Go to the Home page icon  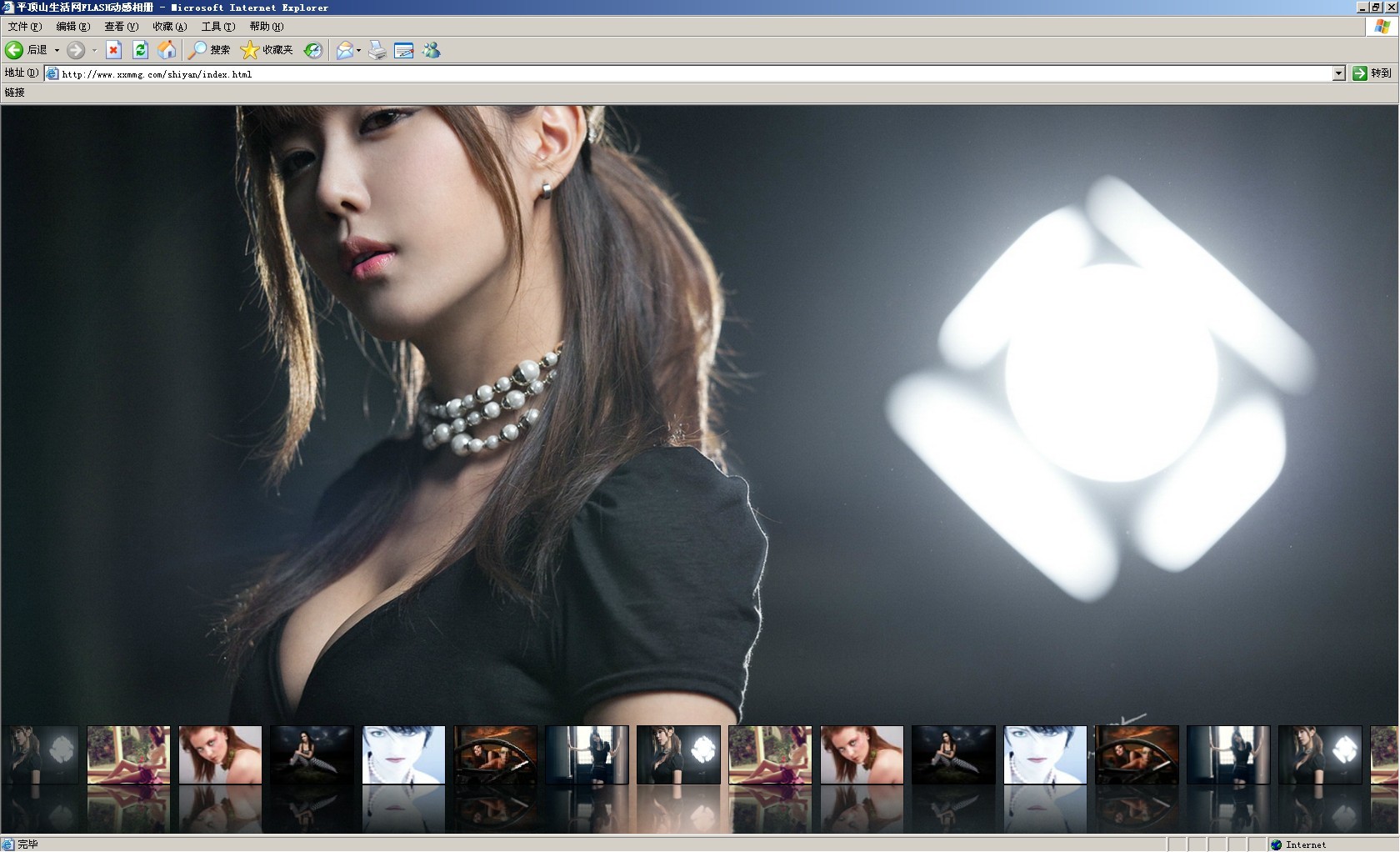tap(167, 50)
